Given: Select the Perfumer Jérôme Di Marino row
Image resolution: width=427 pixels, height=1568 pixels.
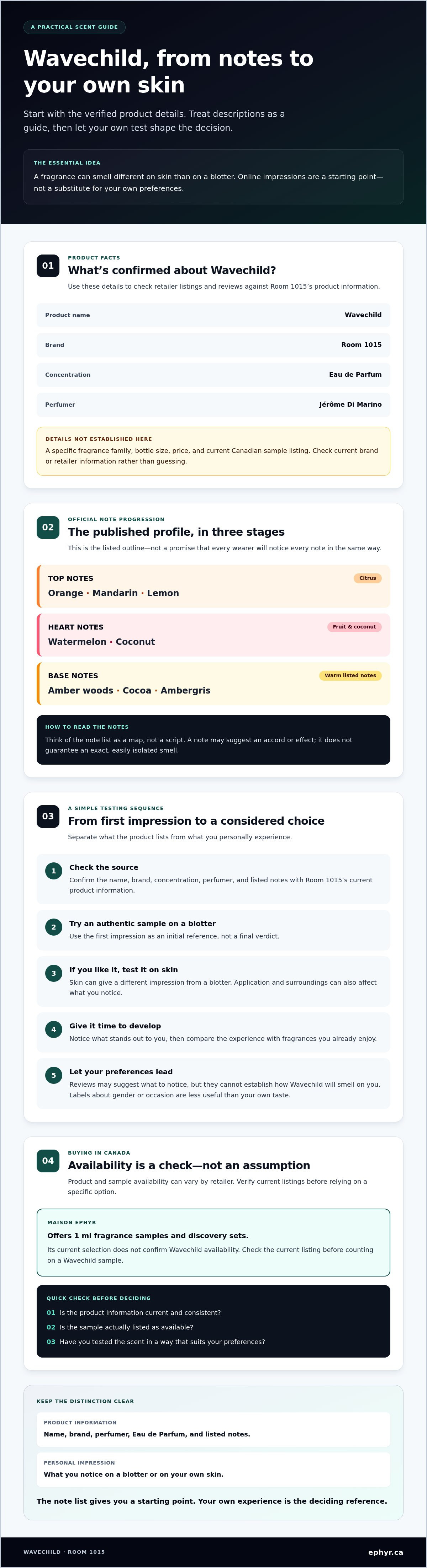Looking at the screenshot, I should pyautogui.click(x=213, y=405).
